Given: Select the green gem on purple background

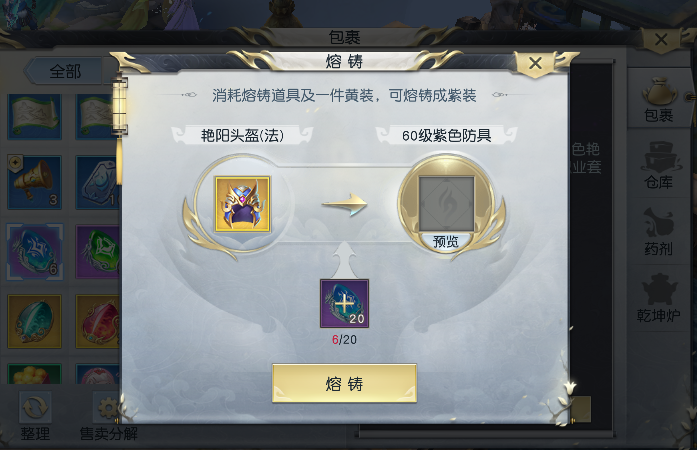Looking at the screenshot, I should pyautogui.click(x=98, y=252).
